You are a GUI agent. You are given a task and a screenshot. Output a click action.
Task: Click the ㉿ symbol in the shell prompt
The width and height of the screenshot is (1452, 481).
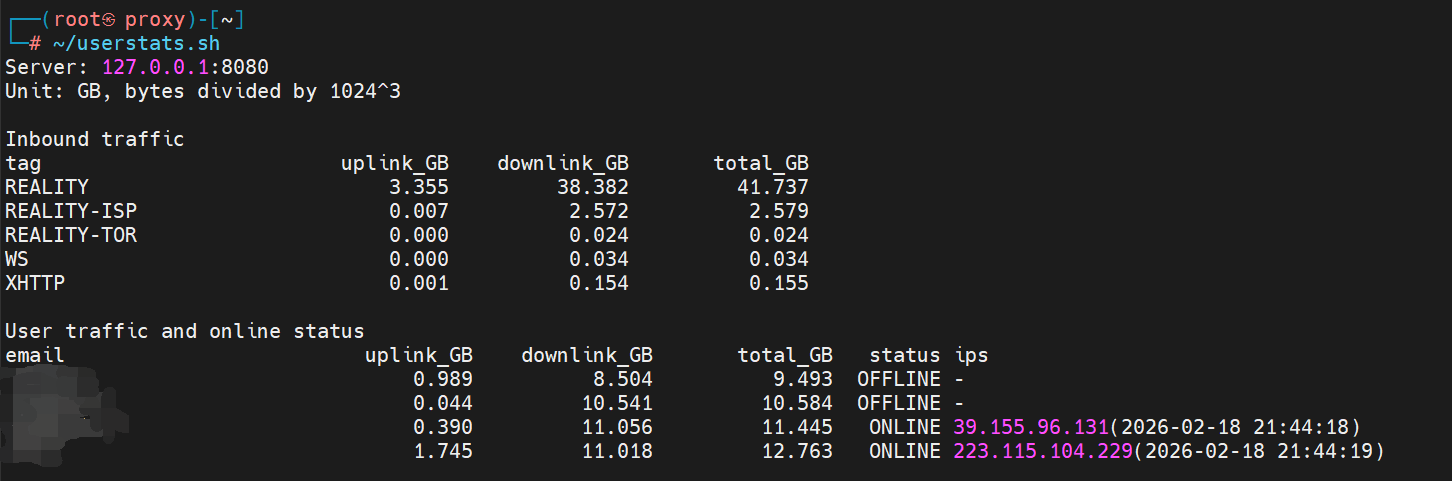coord(110,20)
